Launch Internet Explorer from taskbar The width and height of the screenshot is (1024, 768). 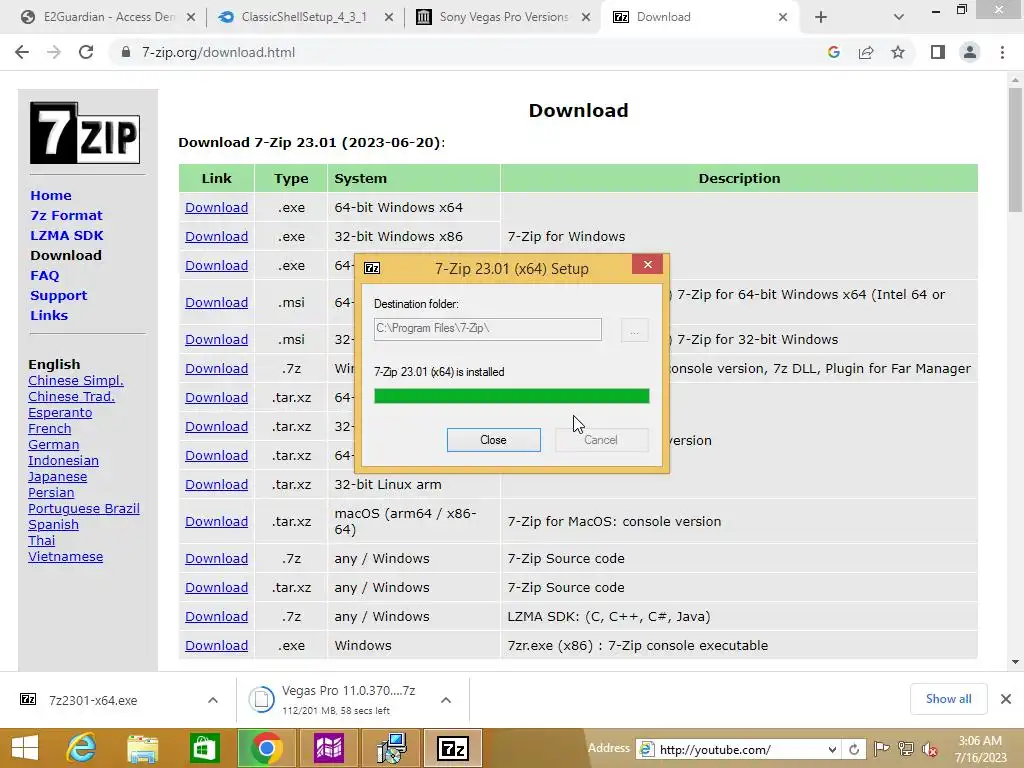[x=81, y=748]
